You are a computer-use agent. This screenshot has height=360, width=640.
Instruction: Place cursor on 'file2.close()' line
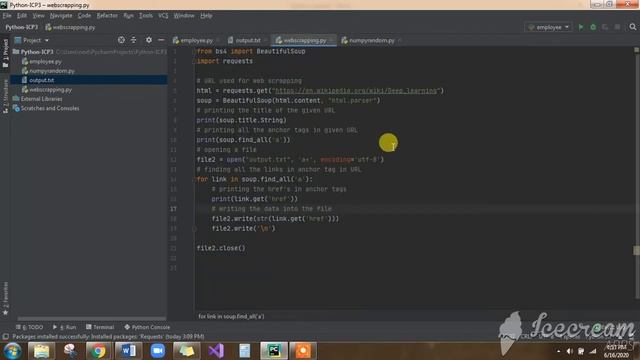coord(221,248)
